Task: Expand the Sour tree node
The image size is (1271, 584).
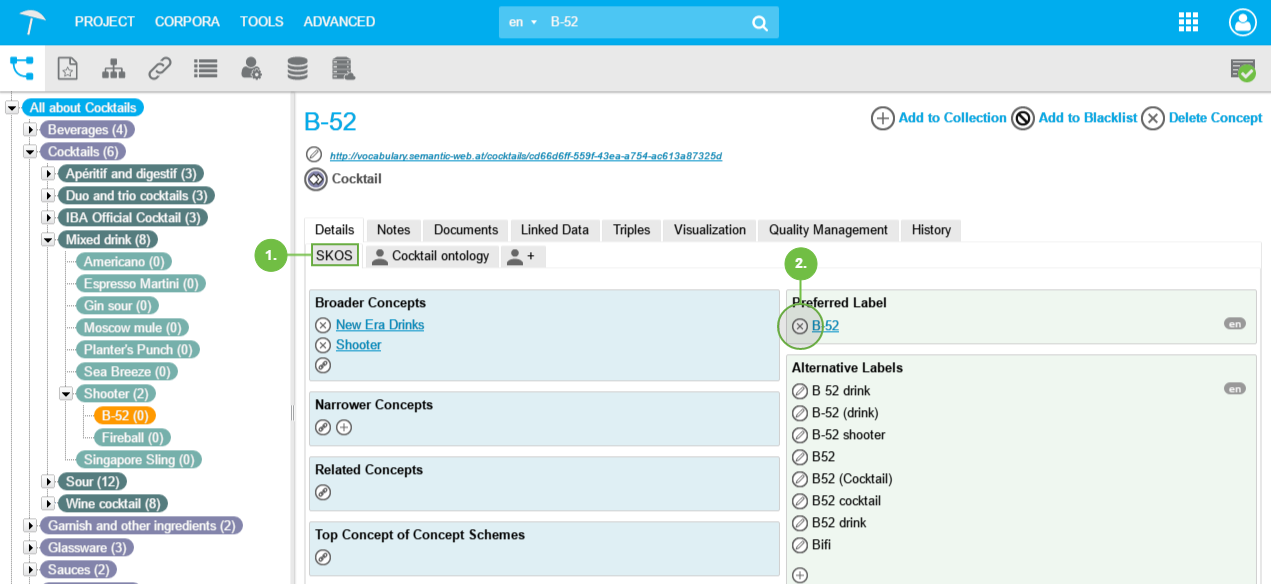Action: [48, 482]
